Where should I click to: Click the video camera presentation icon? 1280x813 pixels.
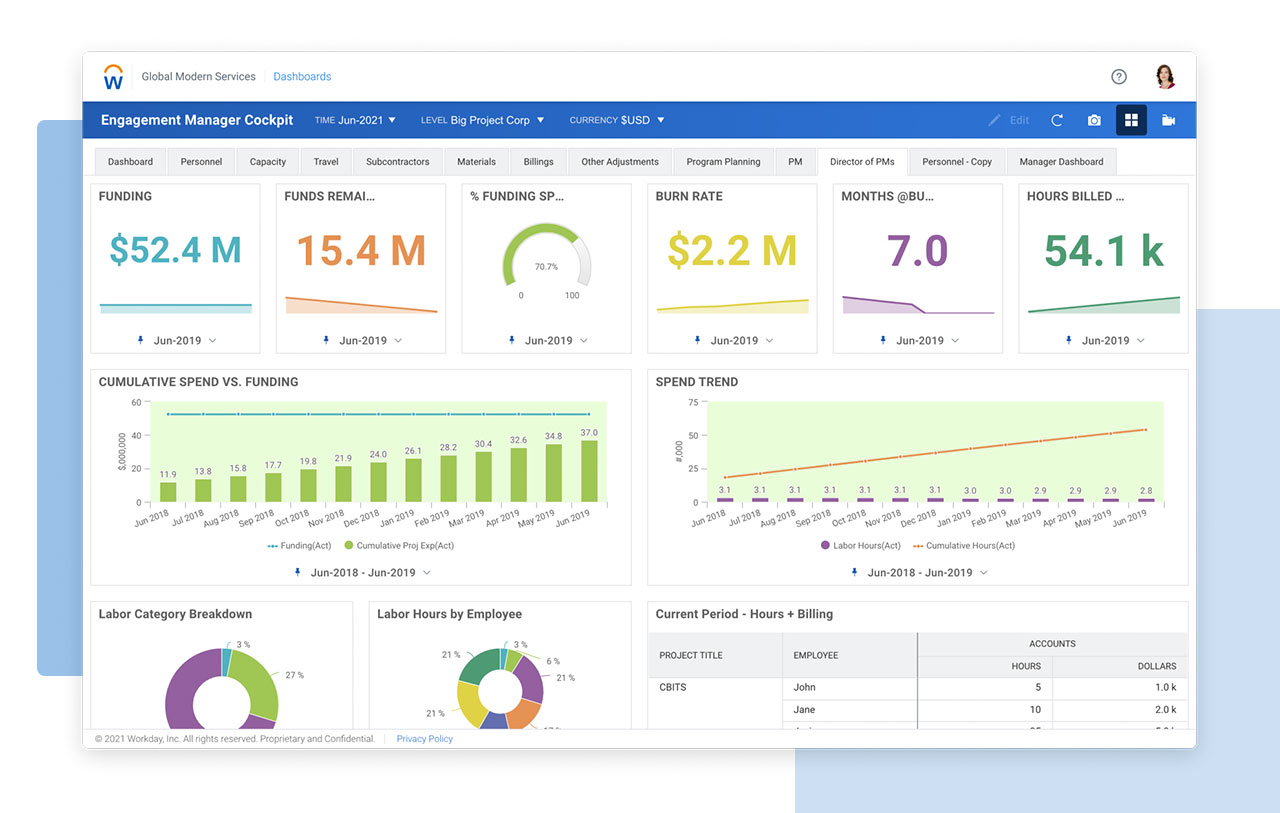coord(1168,120)
